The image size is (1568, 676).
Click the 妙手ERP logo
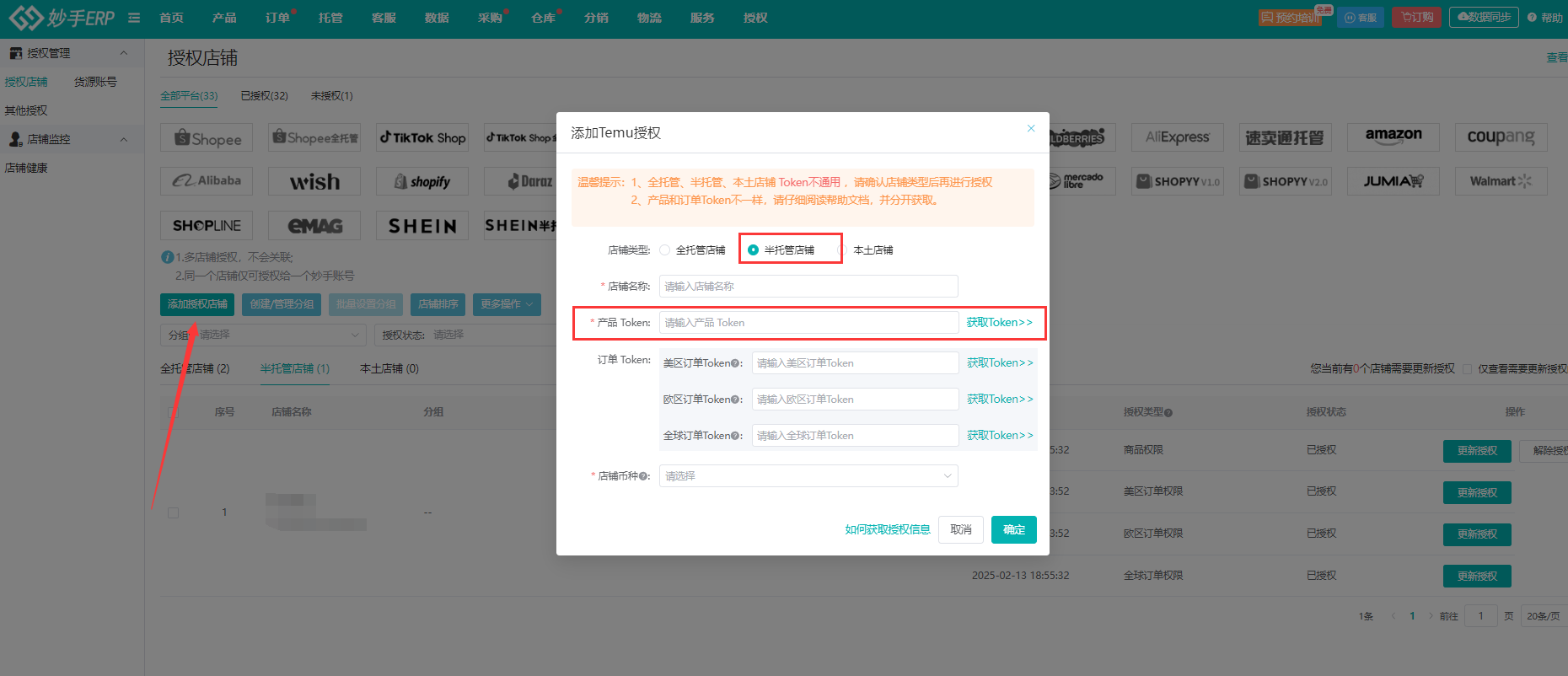click(62, 17)
